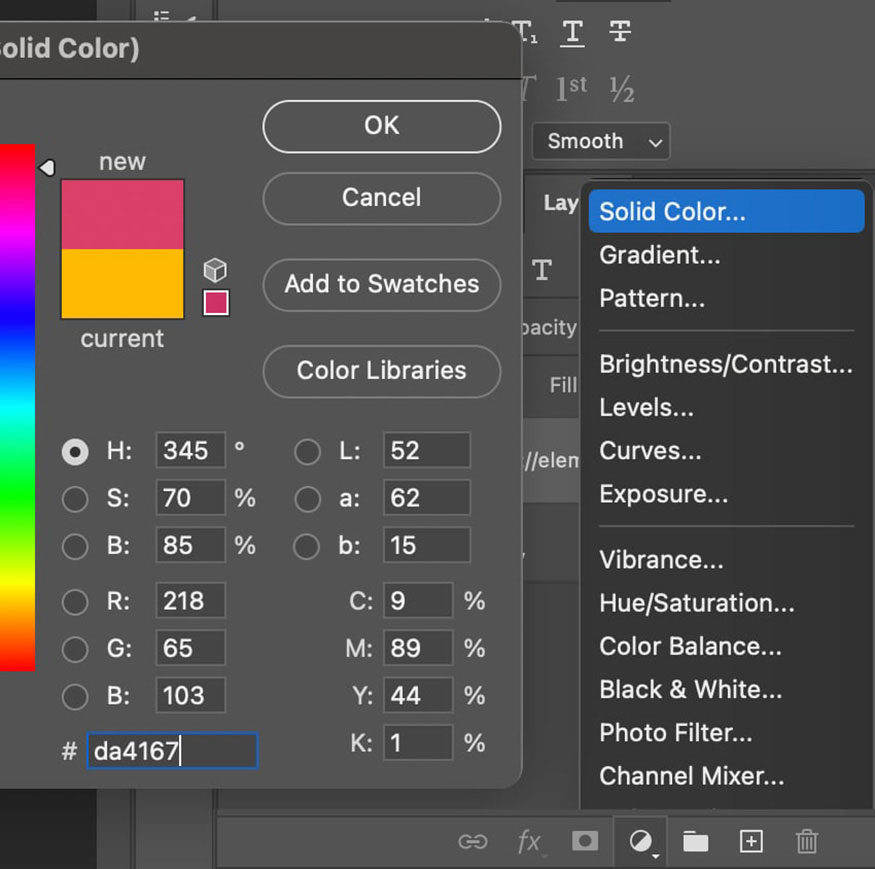
Task: Click Add to Swatches button
Action: point(382,285)
